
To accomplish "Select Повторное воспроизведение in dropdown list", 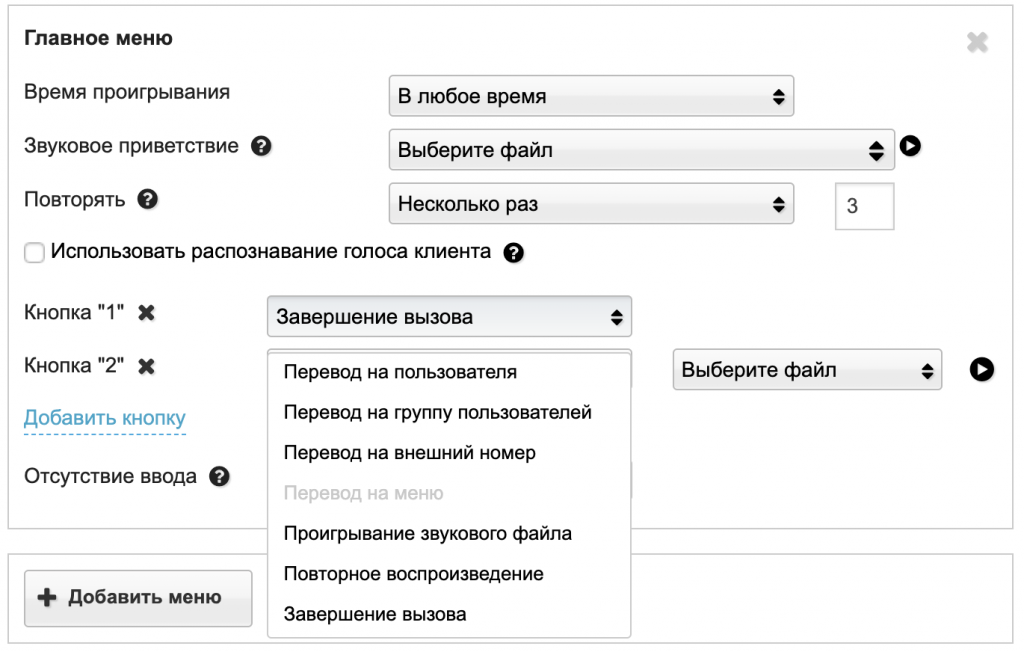I will pyautogui.click(x=414, y=574).
